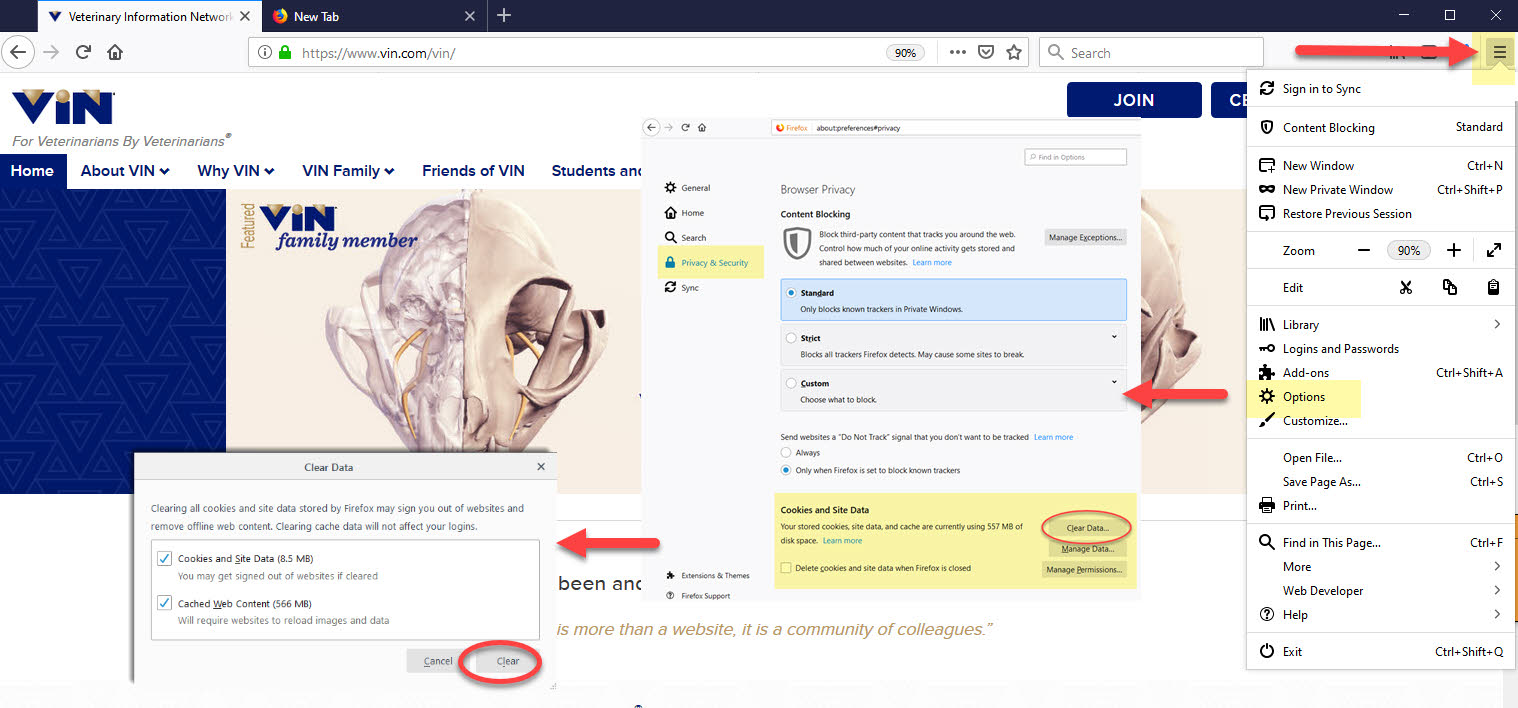1518x708 pixels.
Task: Choose Options from Firefox menu
Action: 1380,397
